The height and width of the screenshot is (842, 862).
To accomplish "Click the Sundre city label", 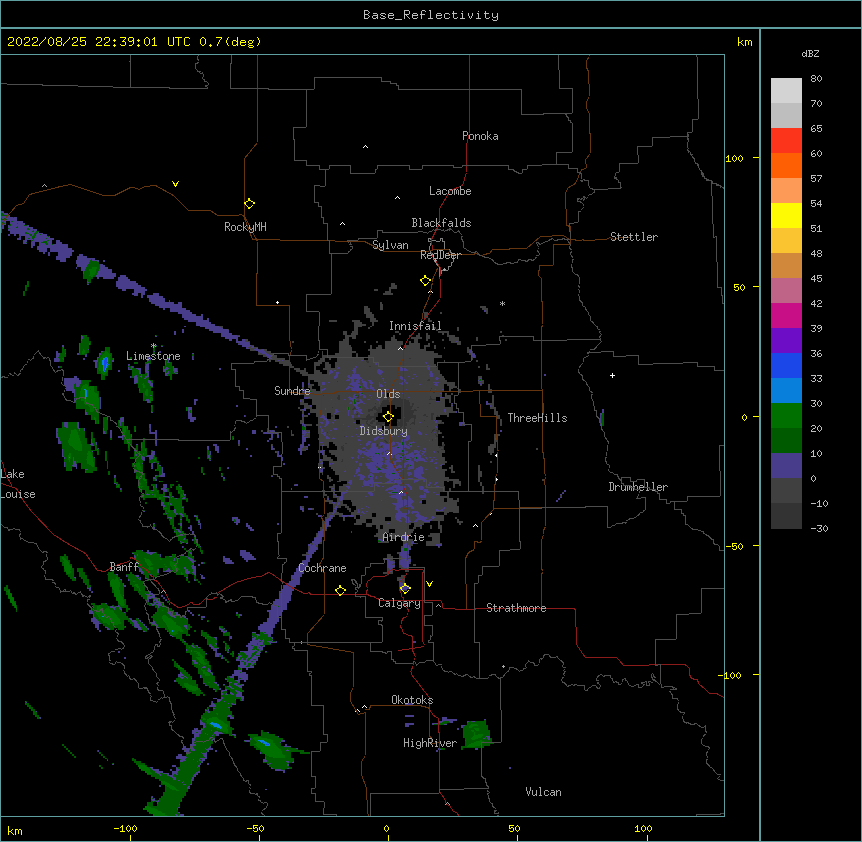I will click(x=292, y=391).
